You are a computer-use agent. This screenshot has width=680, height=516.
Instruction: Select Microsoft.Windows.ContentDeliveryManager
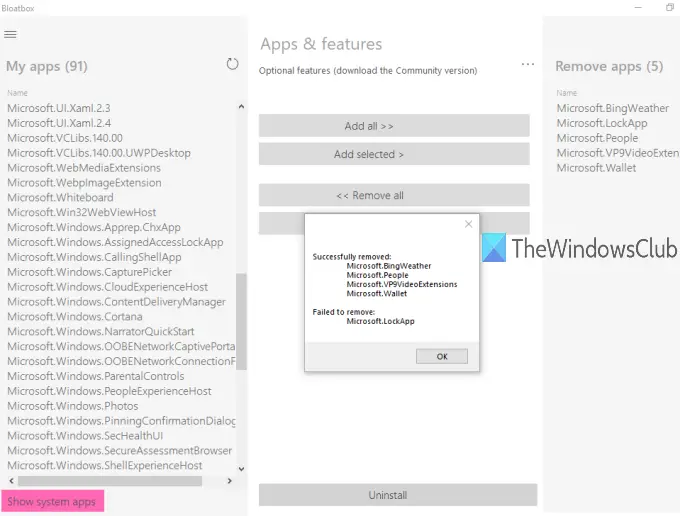117,302
